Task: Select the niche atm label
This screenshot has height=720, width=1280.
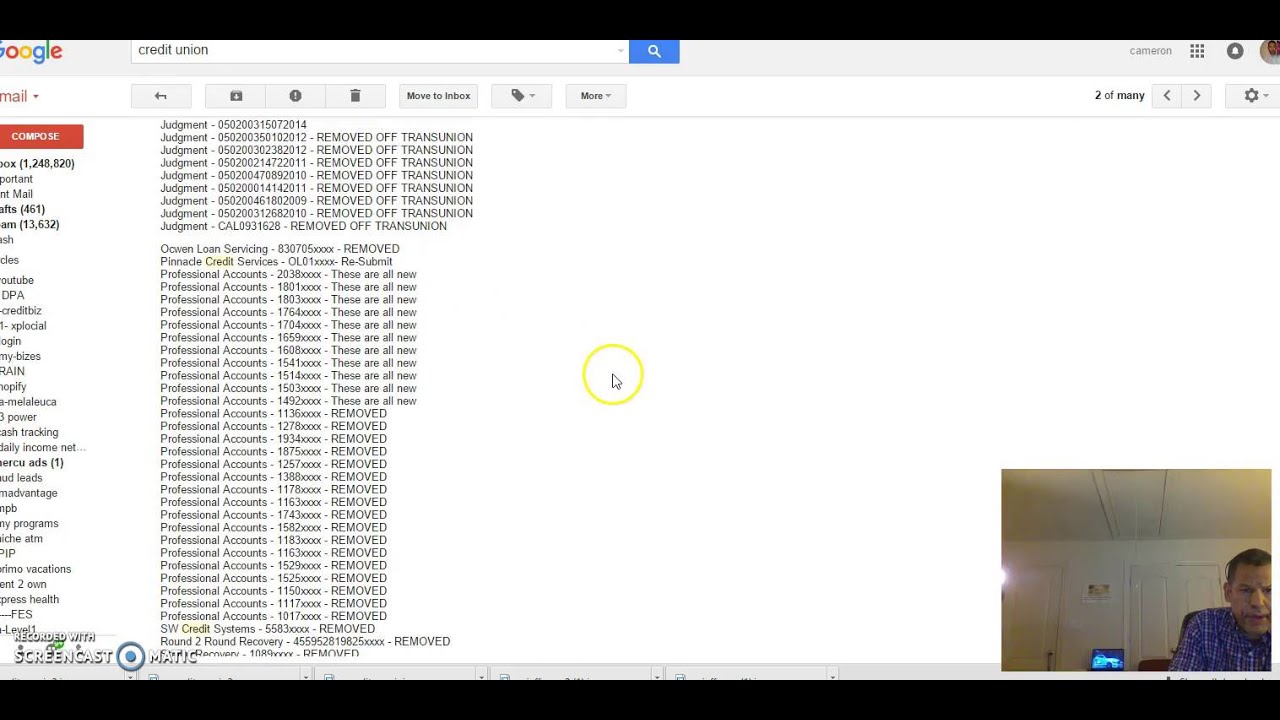Action: 21,539
